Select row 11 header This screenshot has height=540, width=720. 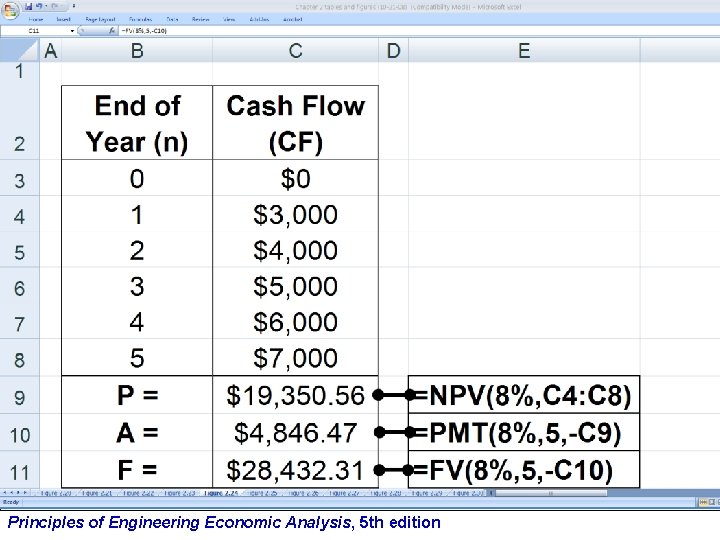point(20,470)
